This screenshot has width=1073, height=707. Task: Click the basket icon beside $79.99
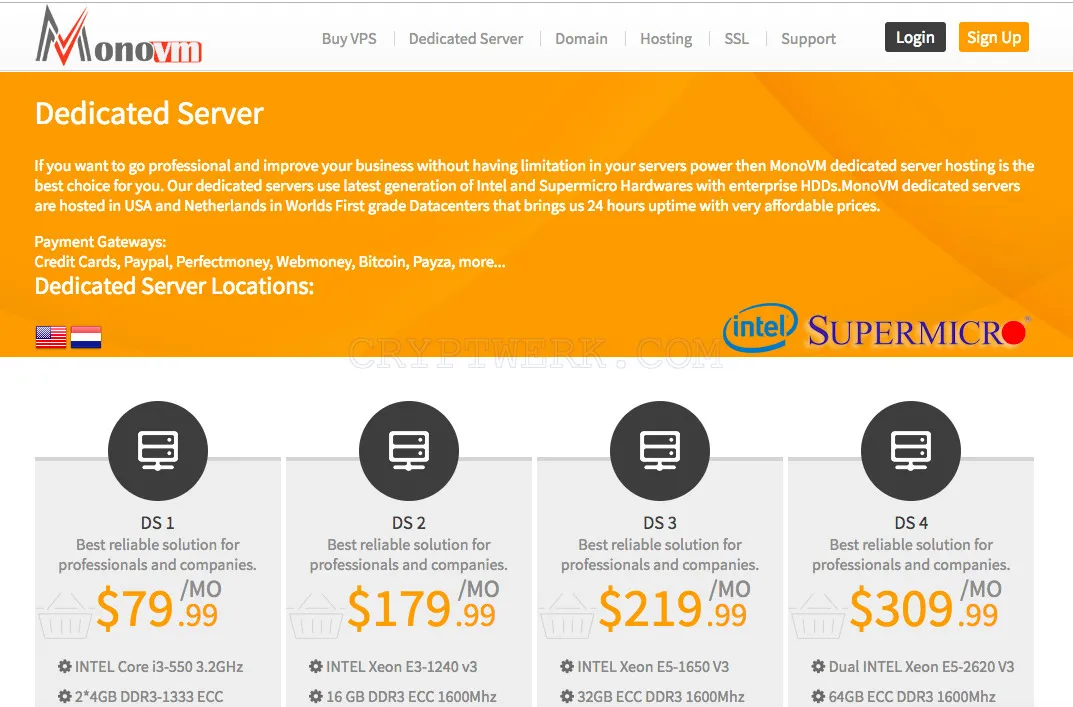(65, 616)
